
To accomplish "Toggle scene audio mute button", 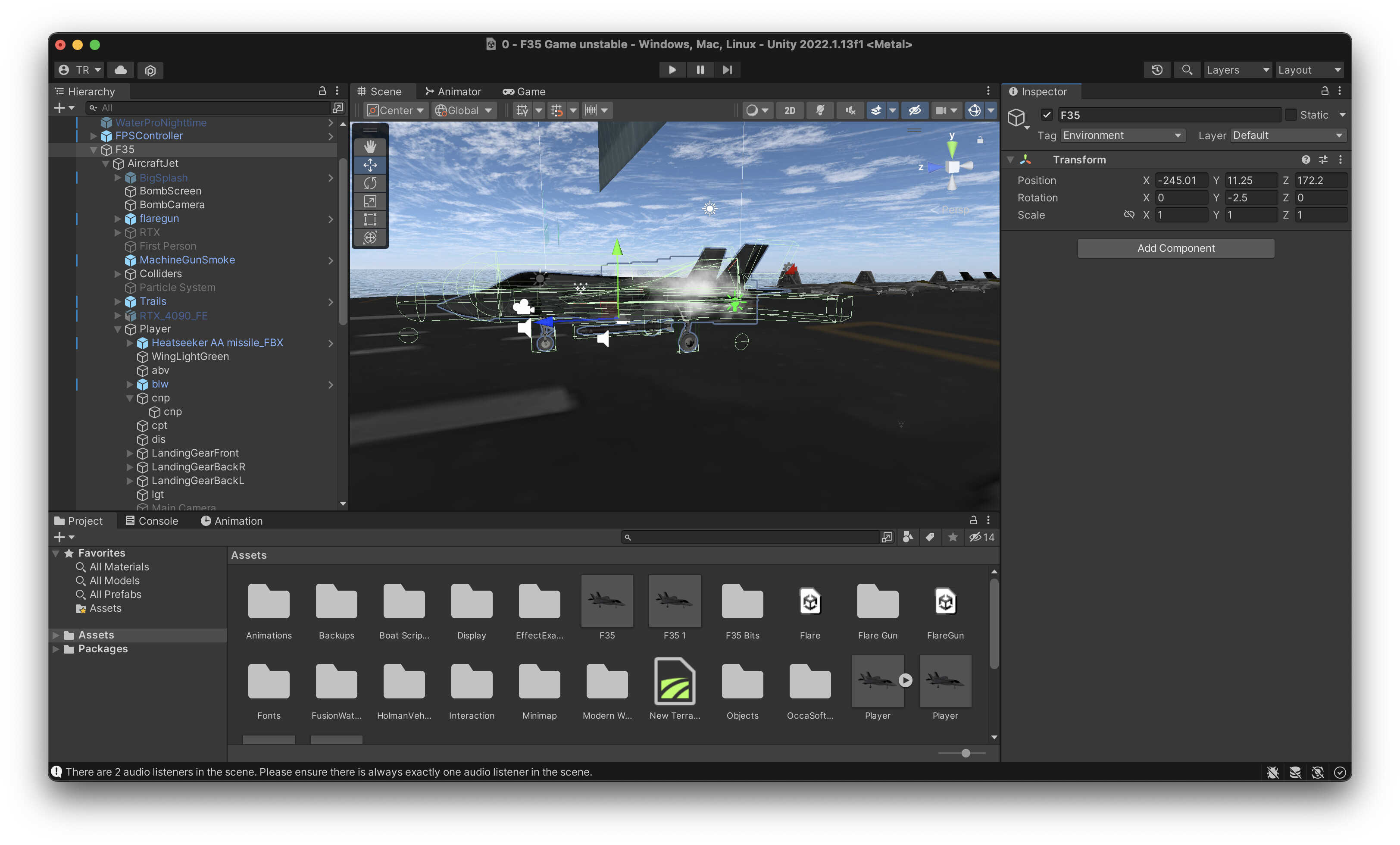I will (850, 110).
